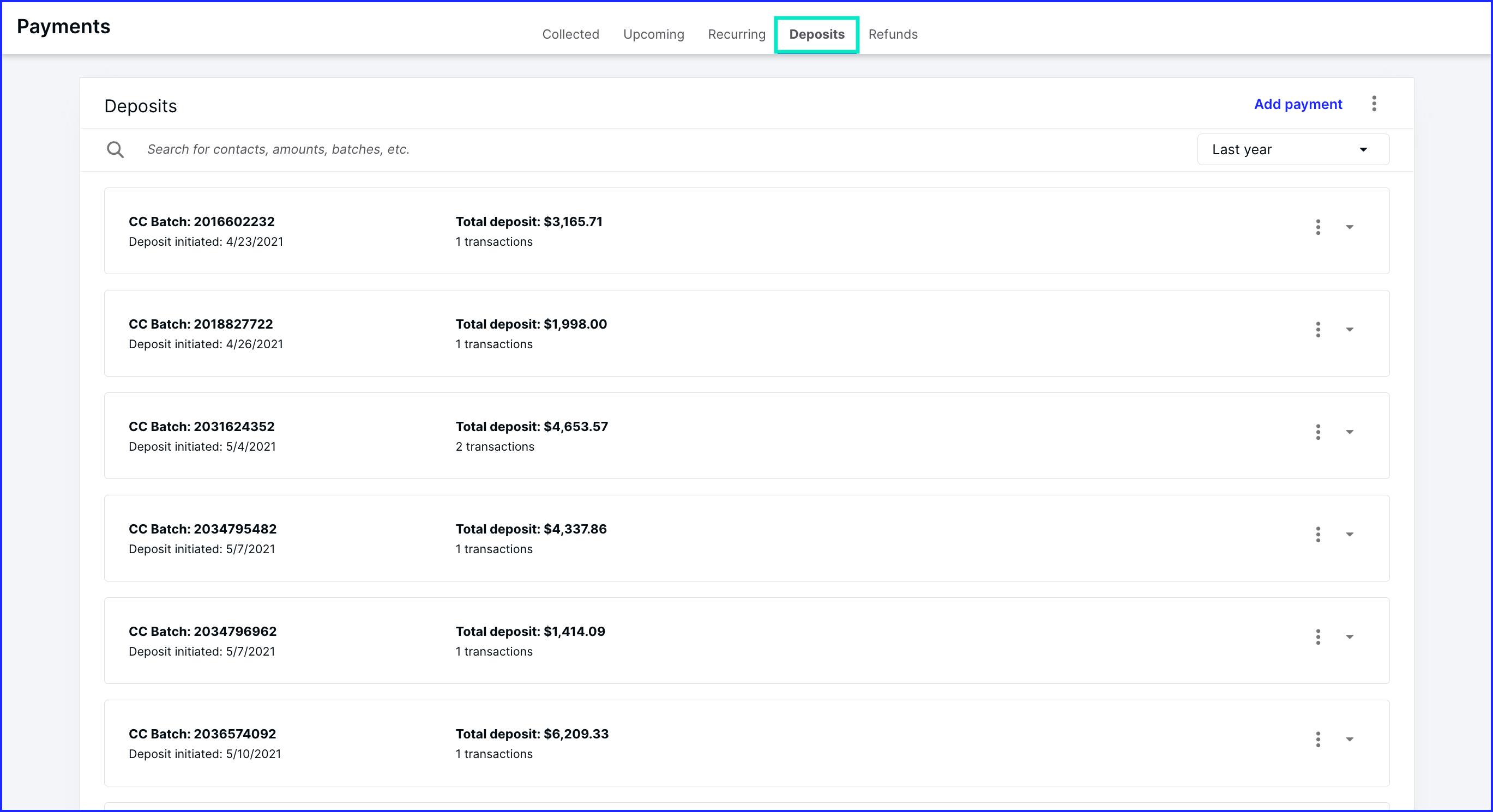Click Total deposit: $1,414.09
Image resolution: width=1493 pixels, height=812 pixels.
tap(531, 632)
